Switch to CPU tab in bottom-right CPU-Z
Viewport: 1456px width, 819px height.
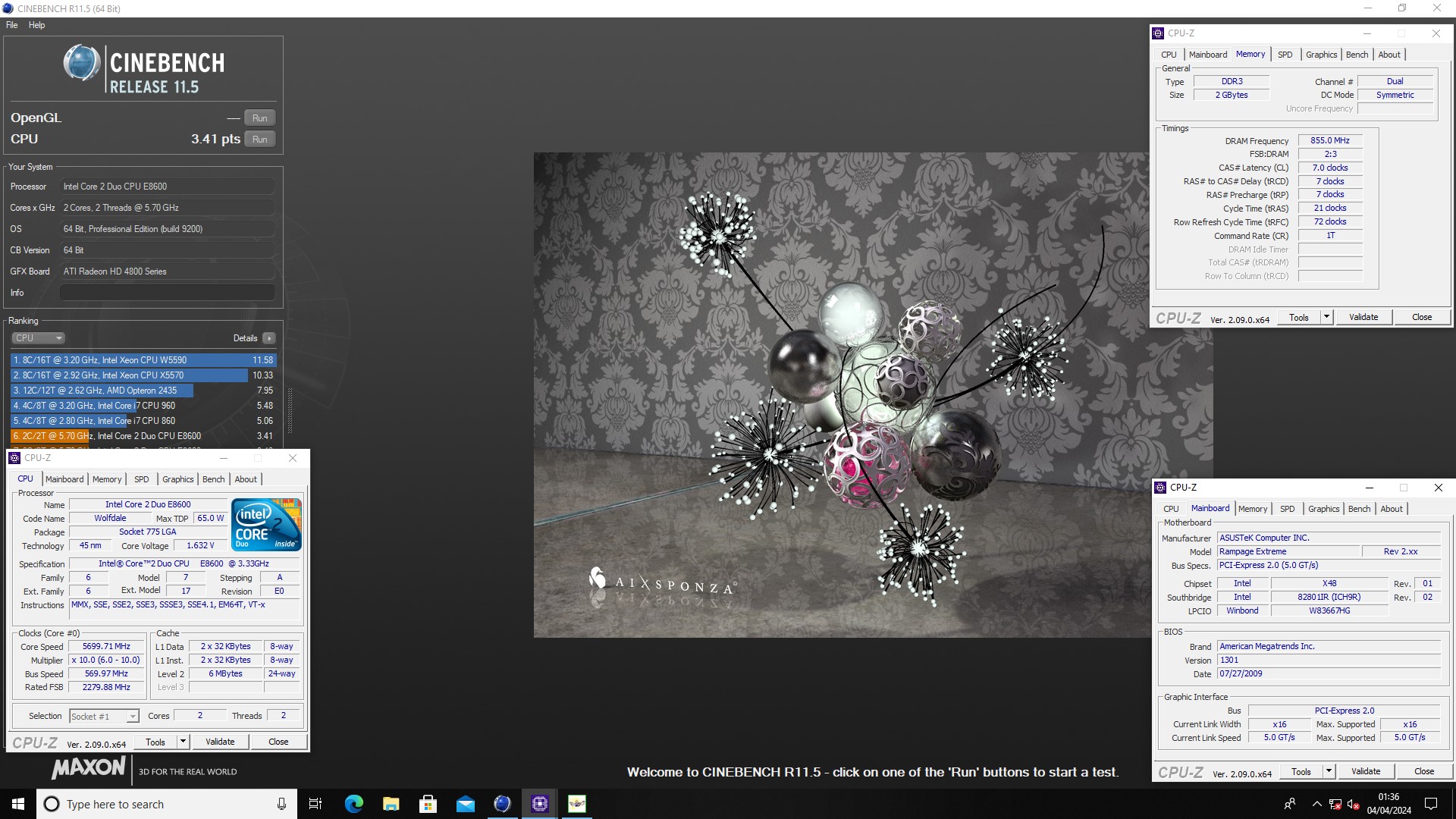[1171, 509]
